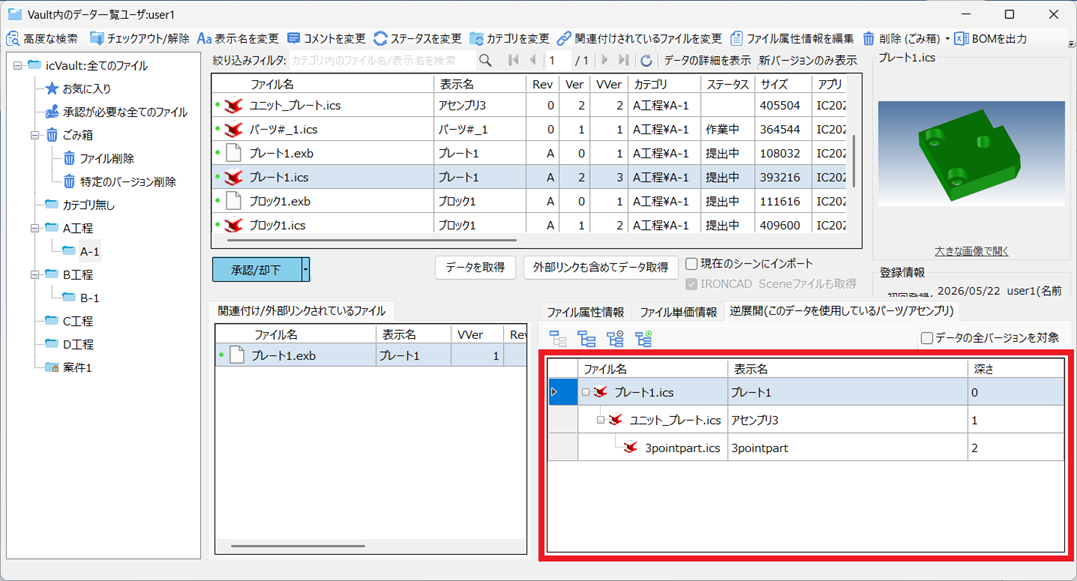Click the tree icon with green badge
The width and height of the screenshot is (1077, 581).
coord(644,339)
